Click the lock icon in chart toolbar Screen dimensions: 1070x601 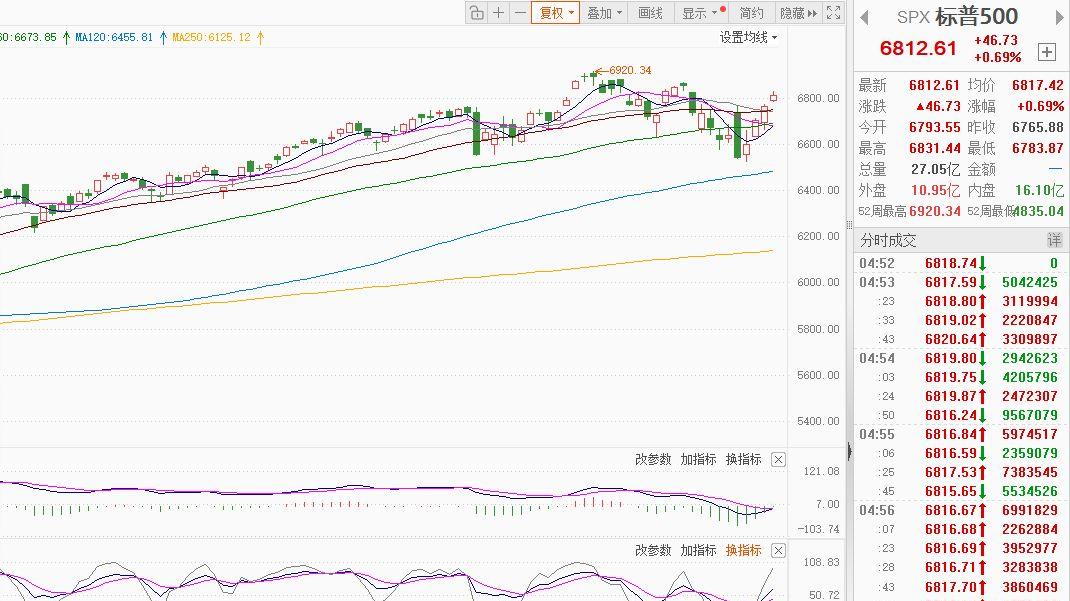pyautogui.click(x=476, y=13)
